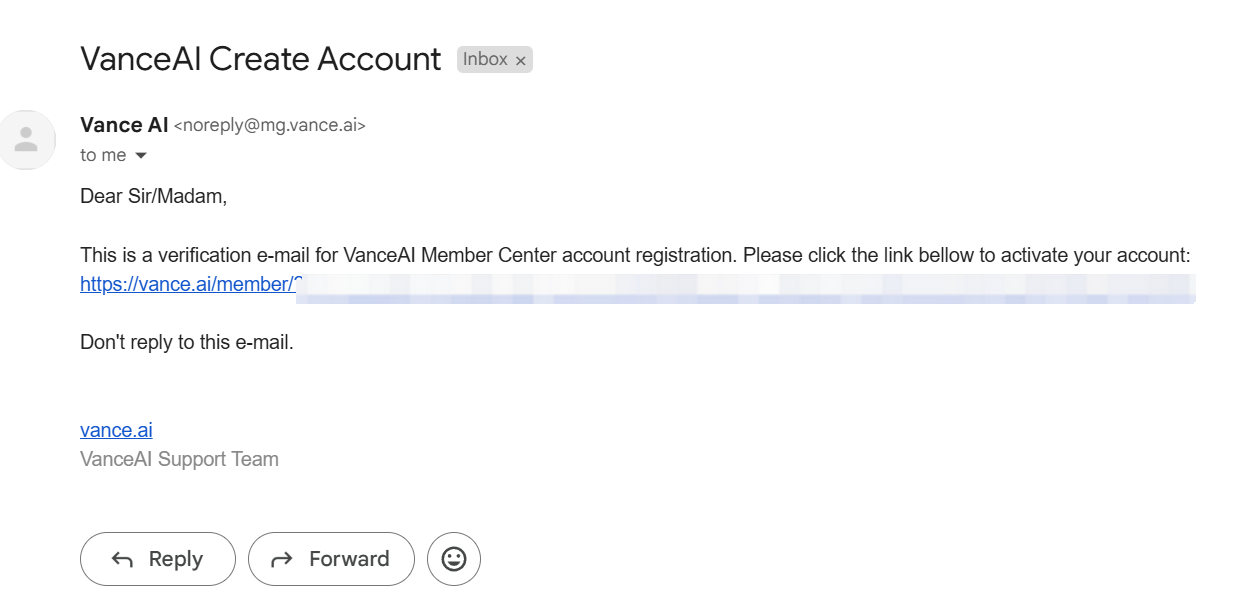
Task: Click the "to me" recipient text
Action: (x=103, y=155)
